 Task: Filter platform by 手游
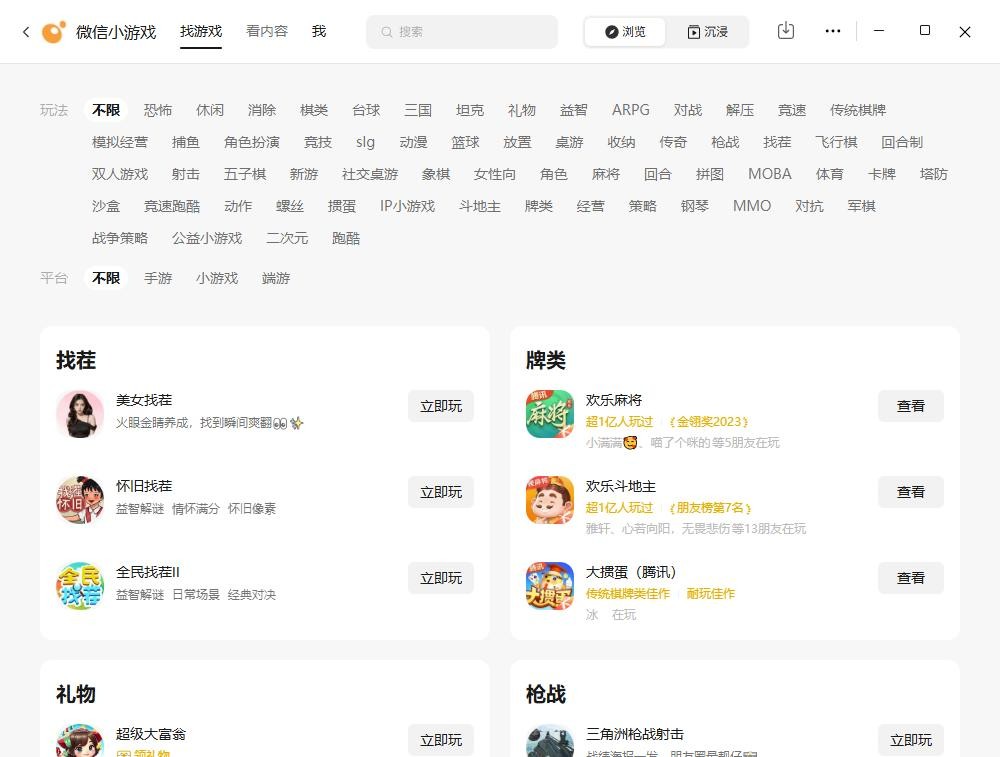158,278
